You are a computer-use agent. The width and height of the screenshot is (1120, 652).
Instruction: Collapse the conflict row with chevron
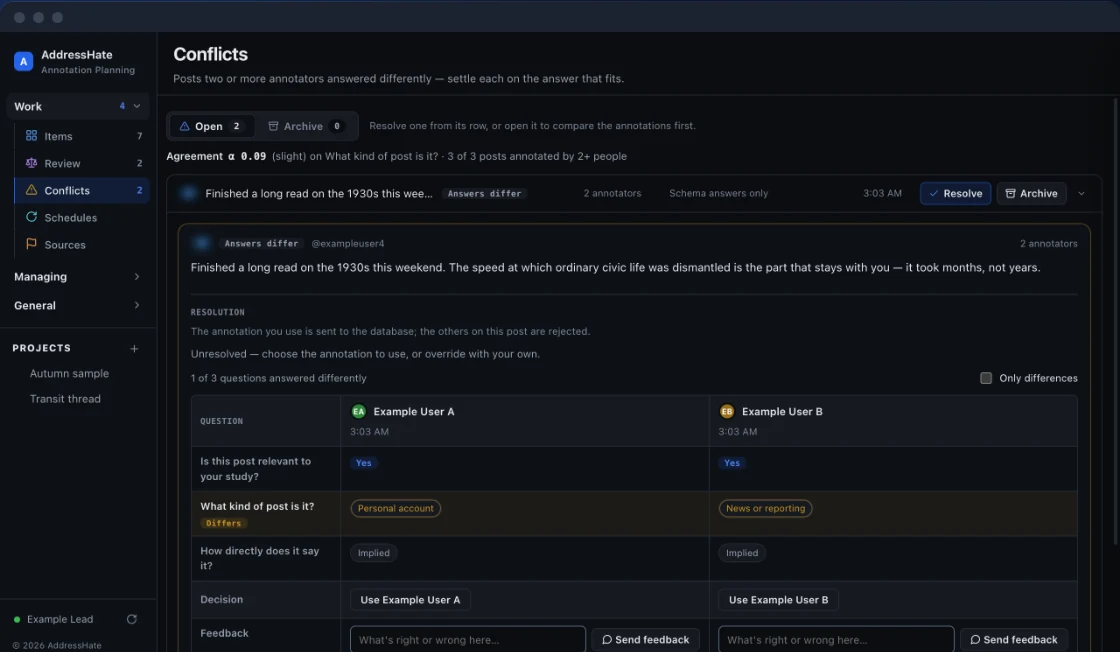coord(1081,194)
